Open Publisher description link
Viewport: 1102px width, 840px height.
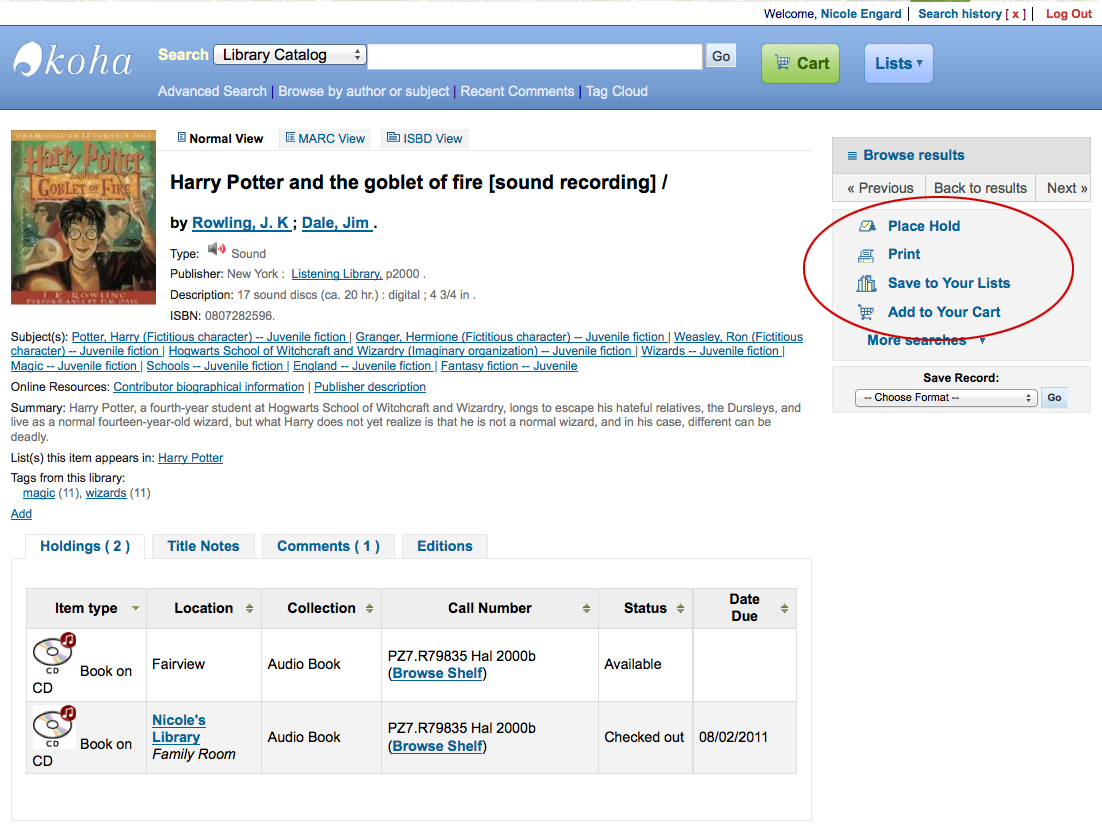370,387
